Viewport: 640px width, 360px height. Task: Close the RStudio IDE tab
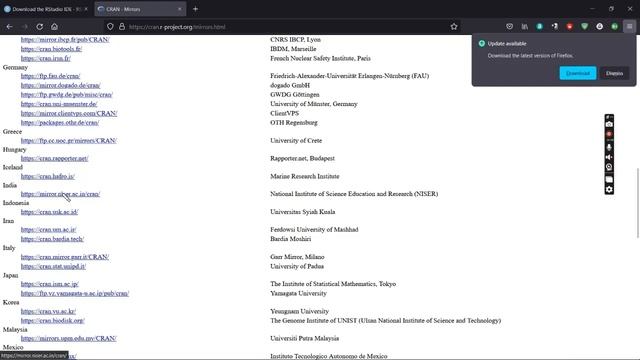coord(86,9)
